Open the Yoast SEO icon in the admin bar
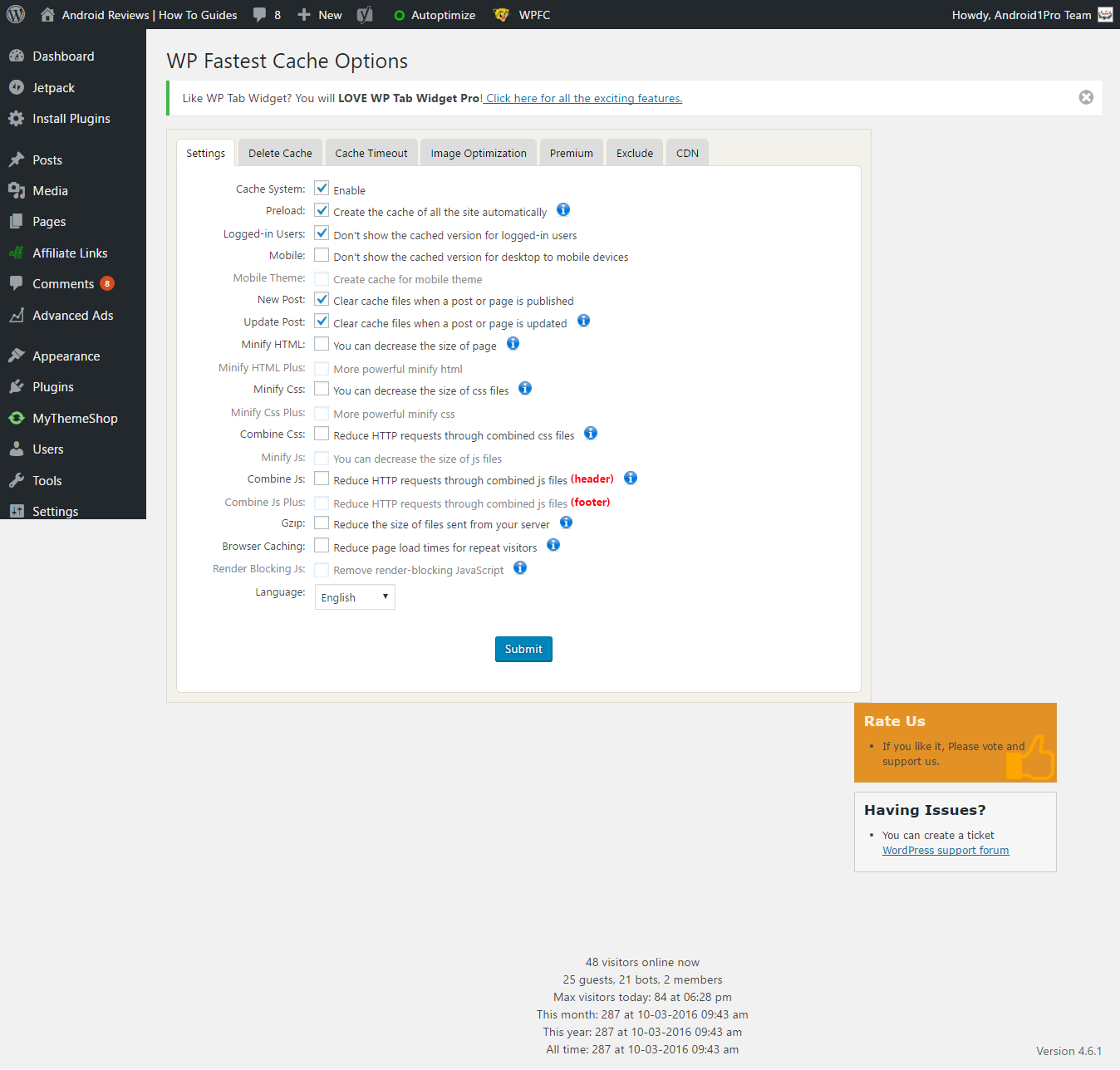 tap(365, 15)
